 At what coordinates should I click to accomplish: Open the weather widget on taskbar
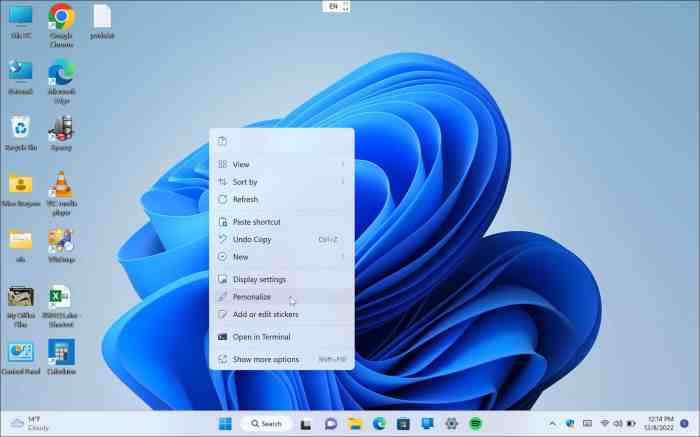pos(30,423)
